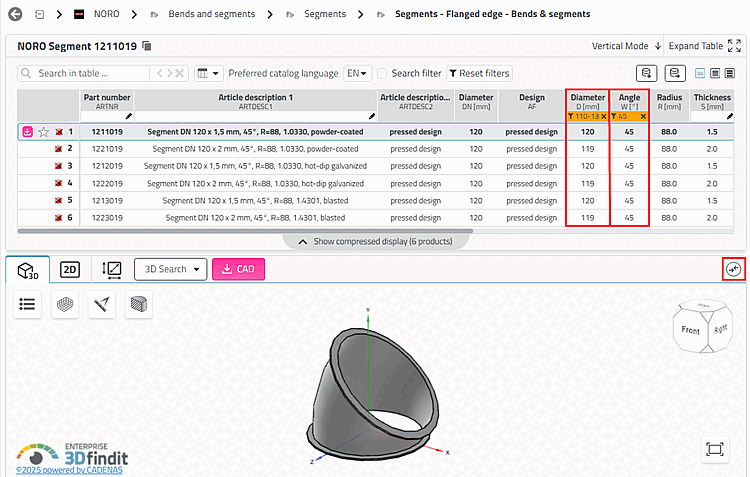Sort by Radius R column header

tap(669, 101)
